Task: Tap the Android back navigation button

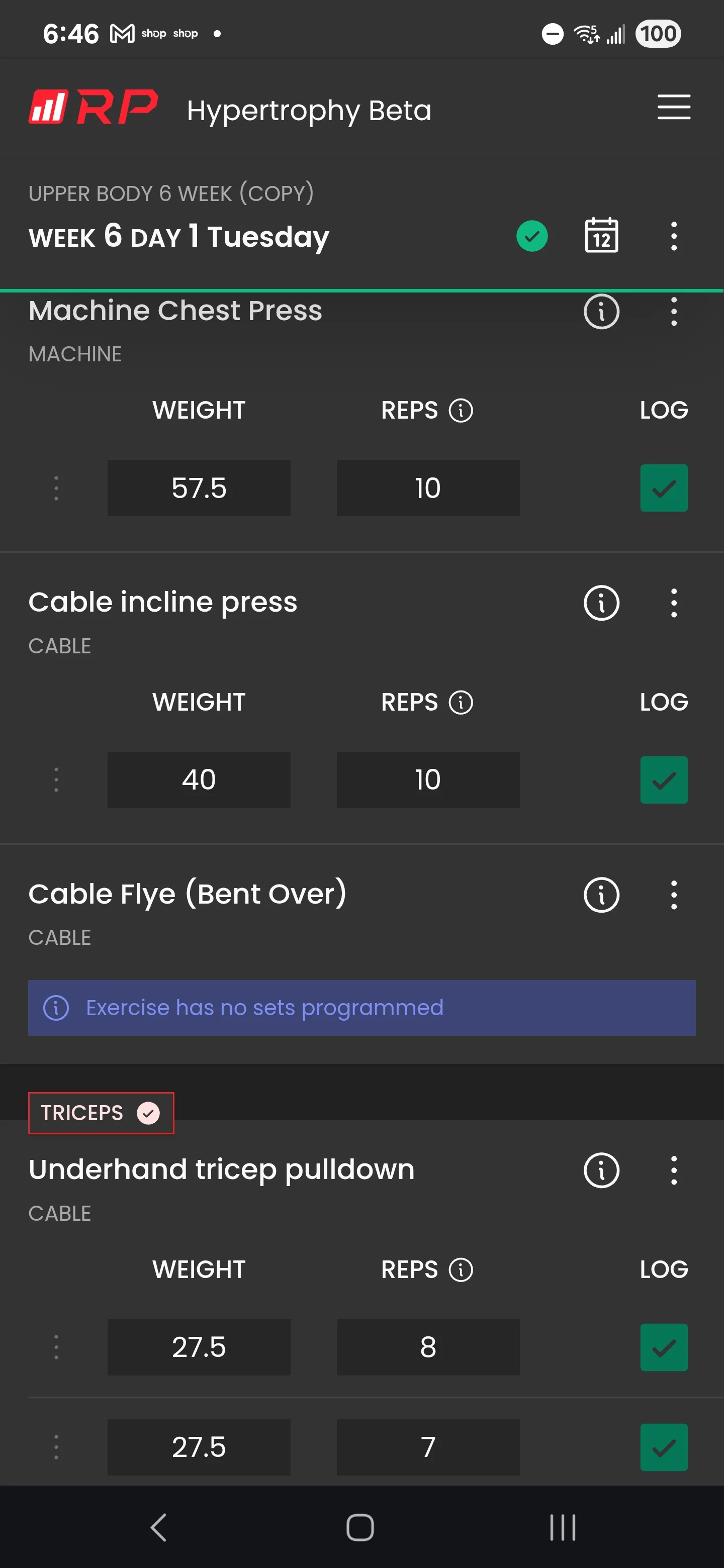Action: click(158, 1527)
